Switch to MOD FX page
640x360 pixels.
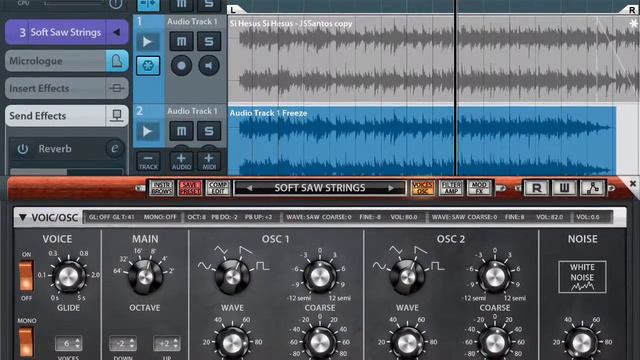tap(479, 188)
